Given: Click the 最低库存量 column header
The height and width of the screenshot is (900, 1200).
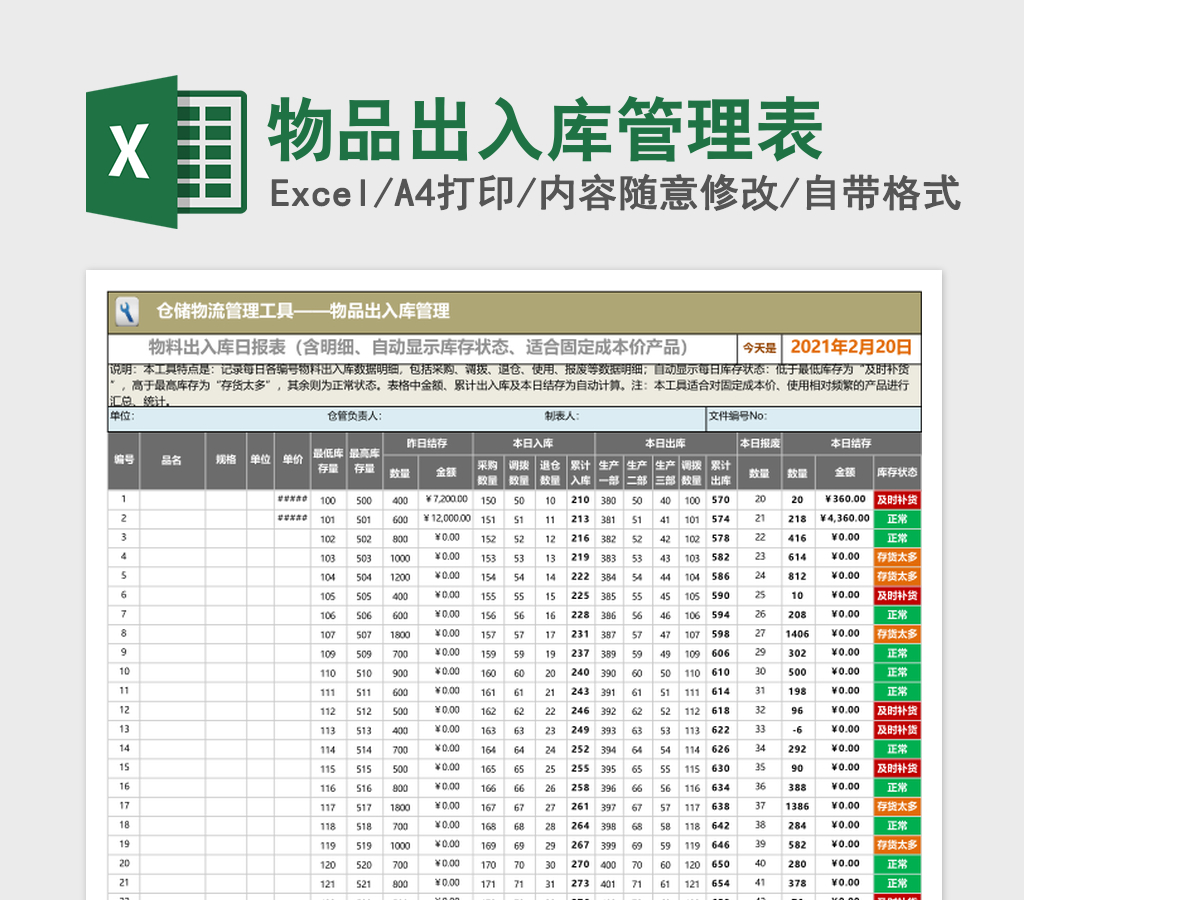Looking at the screenshot, I should point(328,461).
